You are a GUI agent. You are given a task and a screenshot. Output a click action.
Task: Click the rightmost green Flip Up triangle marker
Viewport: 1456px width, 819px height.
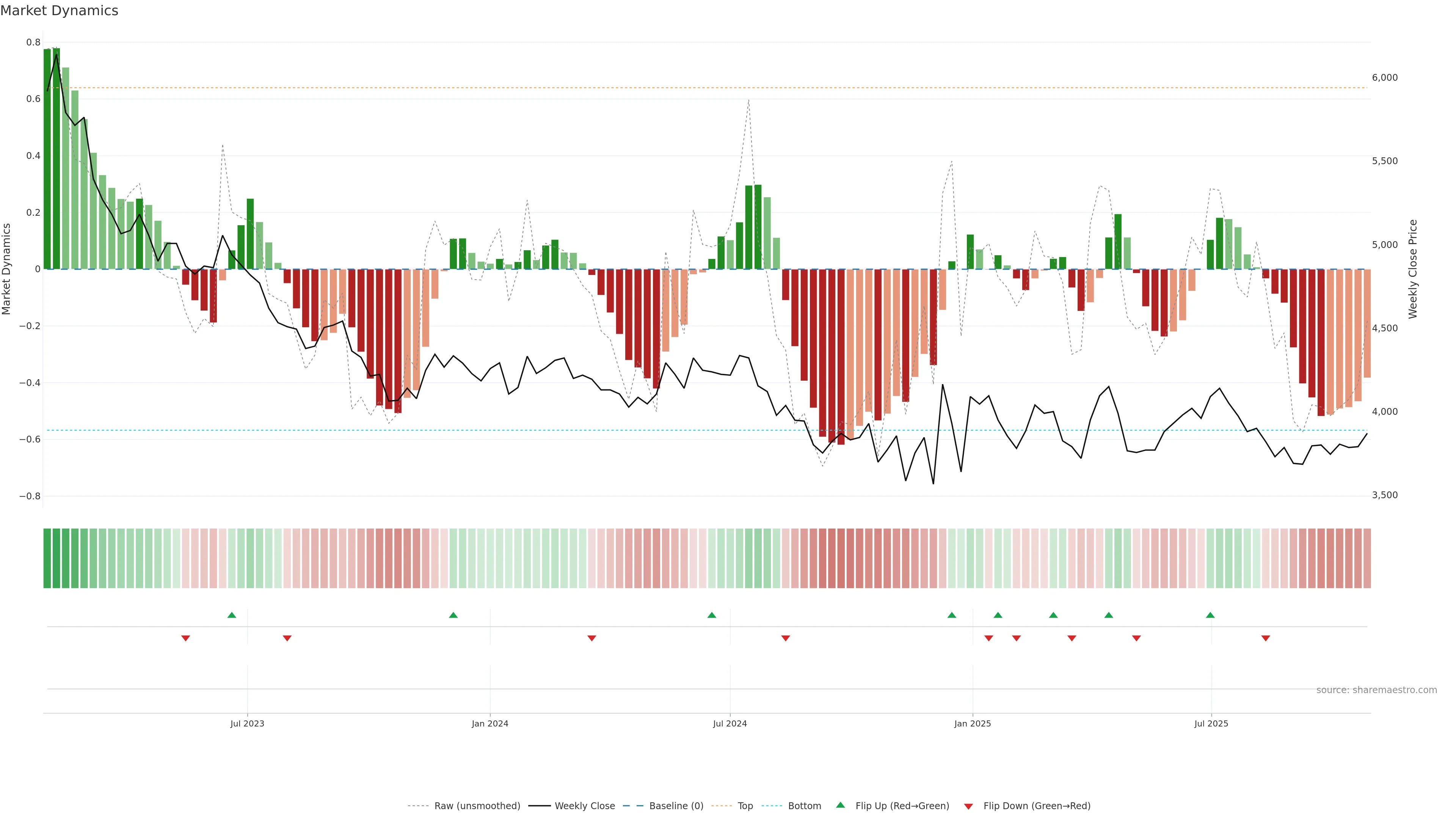click(1210, 615)
